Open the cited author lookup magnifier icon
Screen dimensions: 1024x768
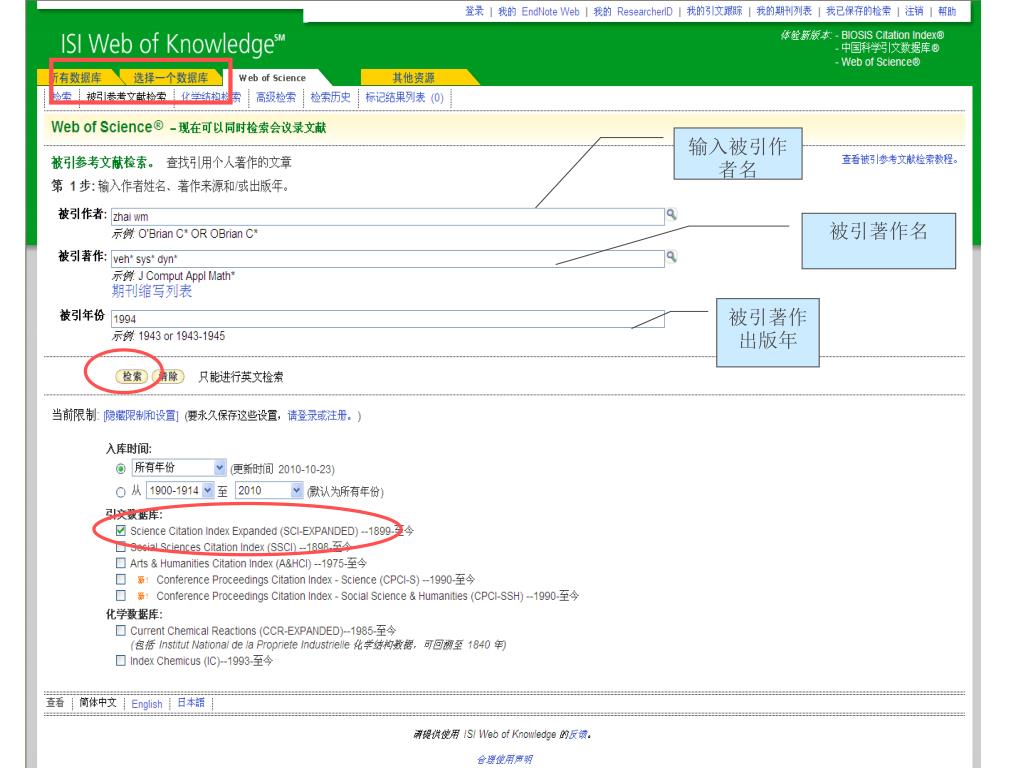(x=671, y=214)
